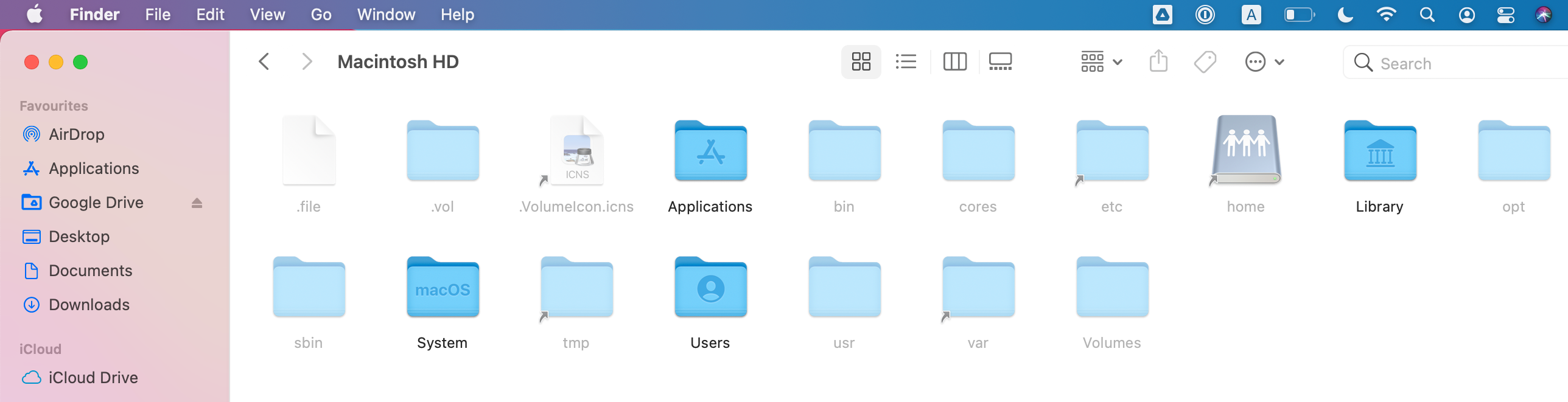Open Control Centre in menu bar

(1505, 15)
